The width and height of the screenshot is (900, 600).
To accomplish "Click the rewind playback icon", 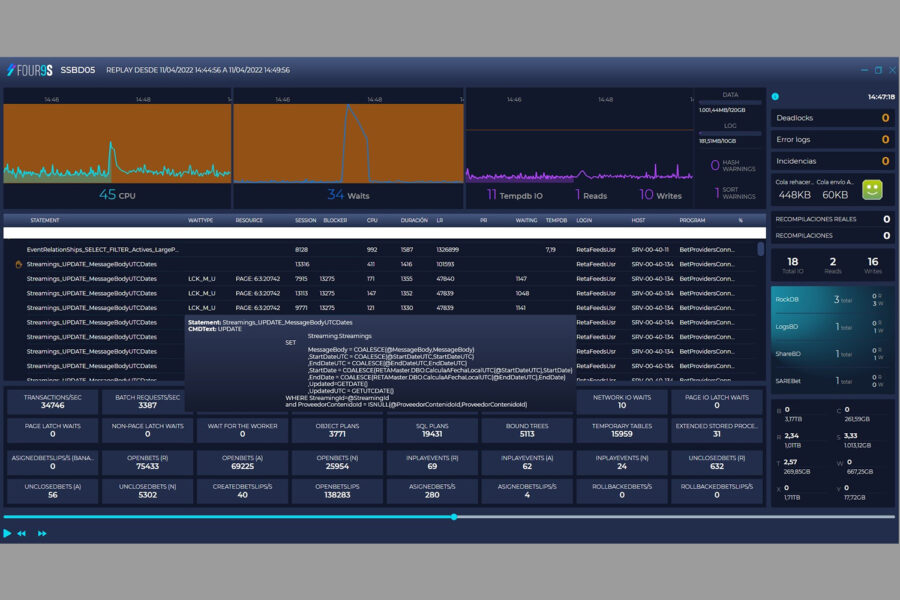I will [21, 533].
